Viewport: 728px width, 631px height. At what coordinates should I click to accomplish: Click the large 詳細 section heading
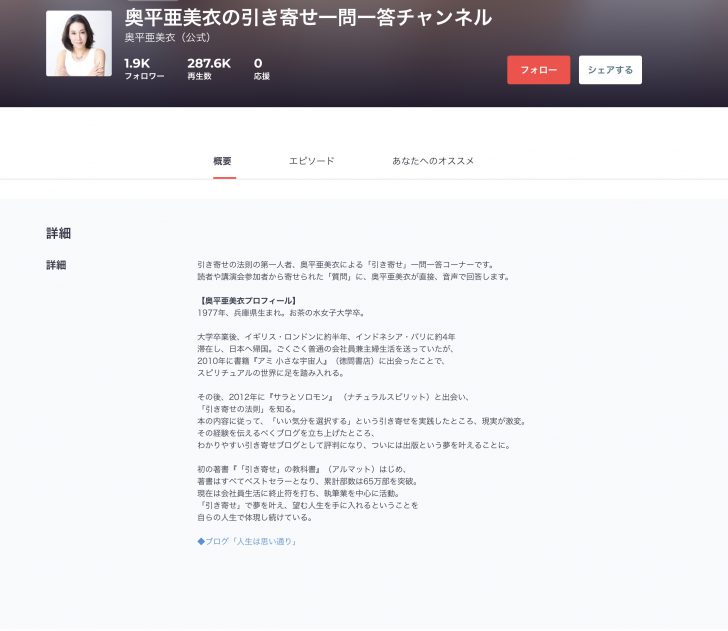(58, 233)
